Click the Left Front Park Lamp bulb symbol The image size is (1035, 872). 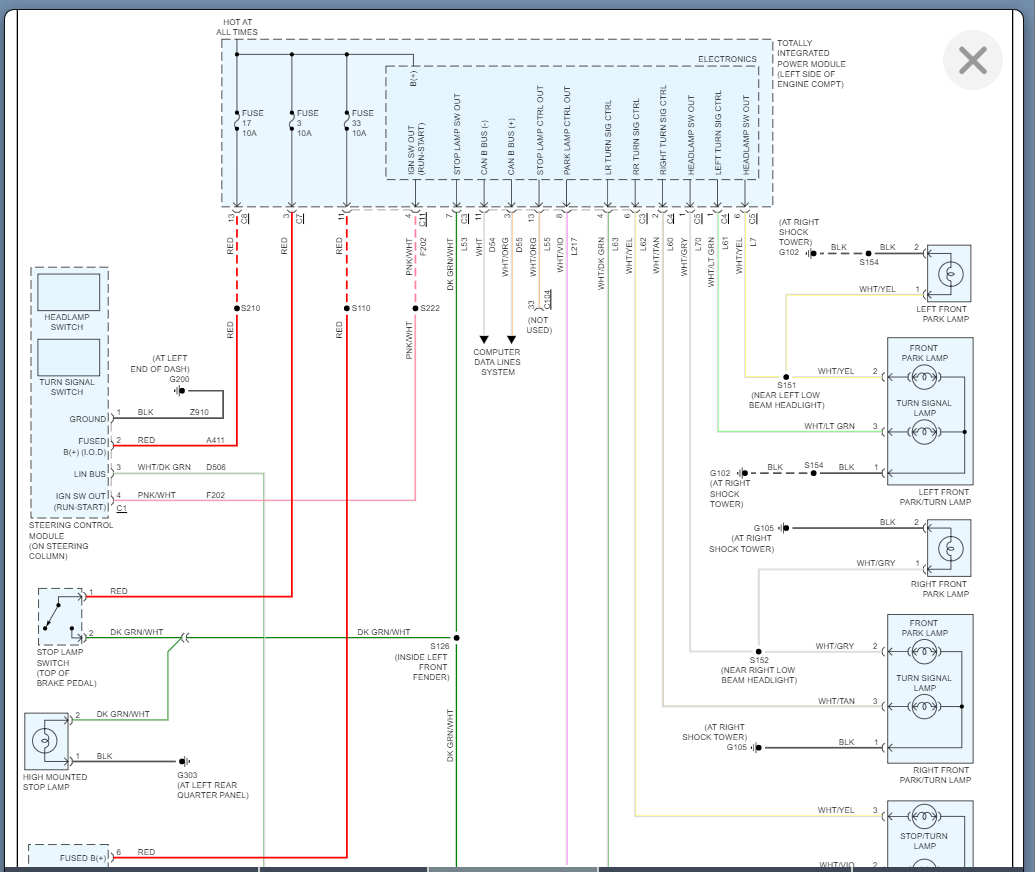(x=950, y=273)
